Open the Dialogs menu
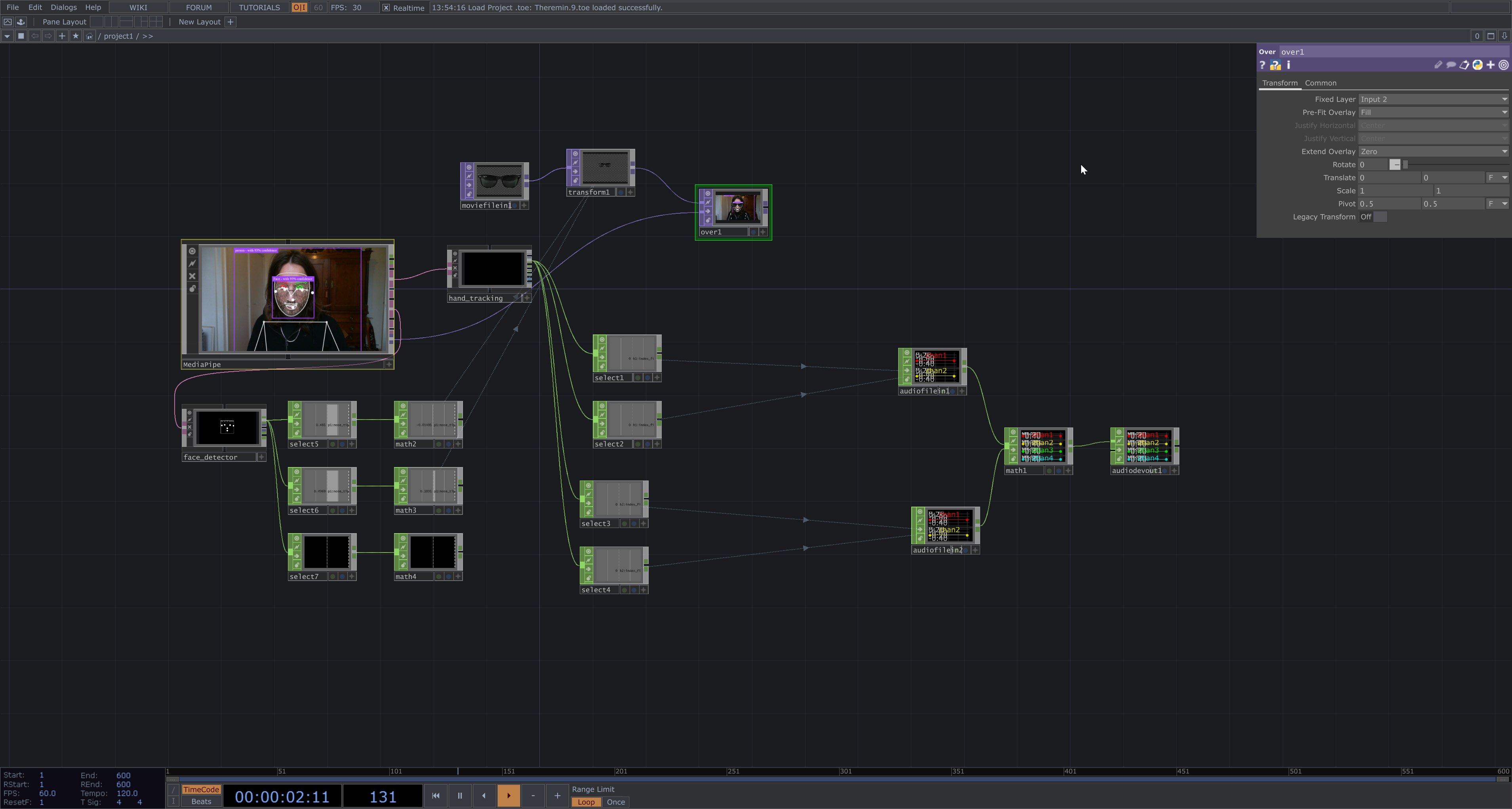This screenshot has height=809, width=1512. click(x=63, y=8)
